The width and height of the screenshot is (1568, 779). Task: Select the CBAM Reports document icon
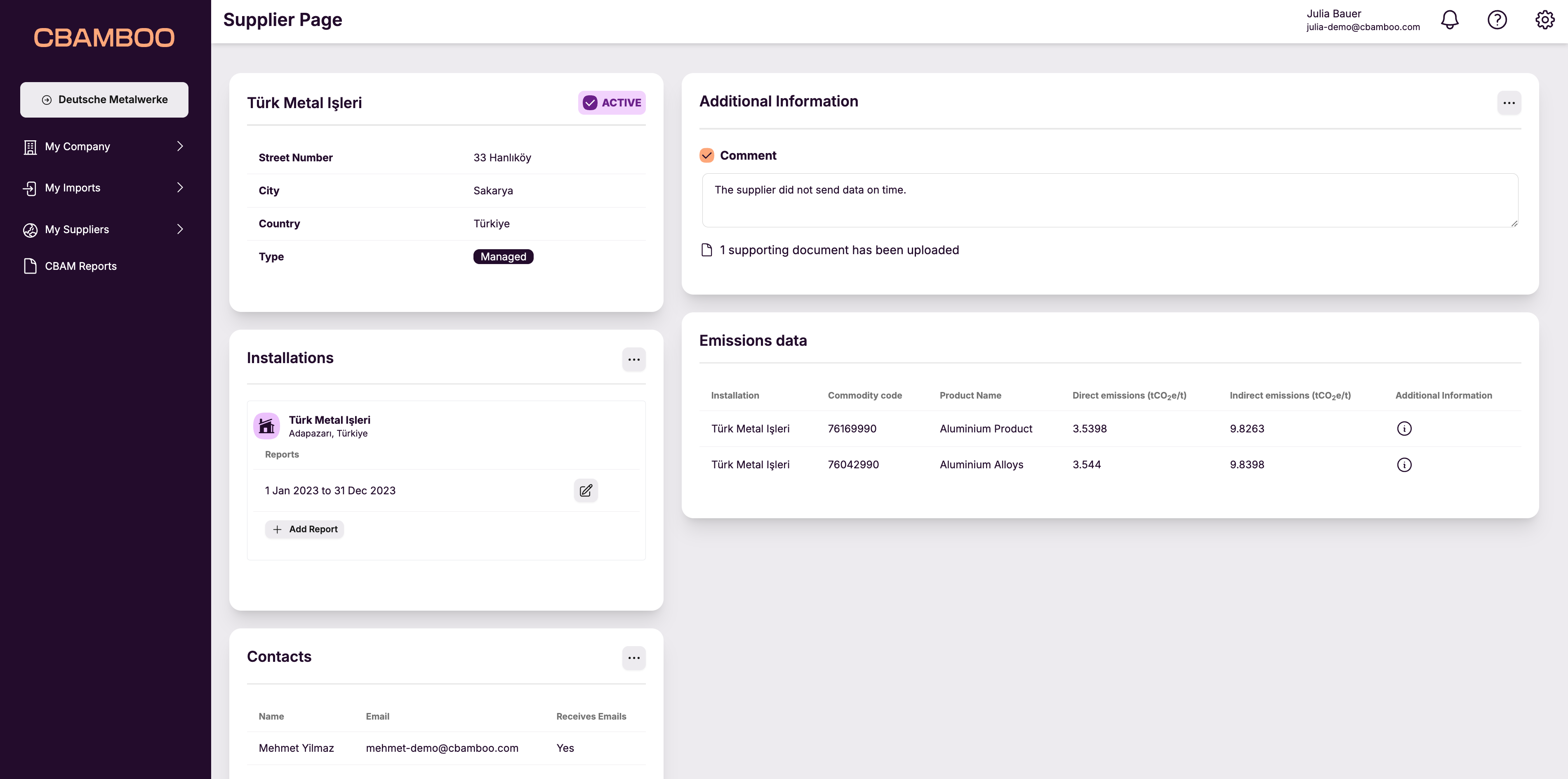point(30,266)
